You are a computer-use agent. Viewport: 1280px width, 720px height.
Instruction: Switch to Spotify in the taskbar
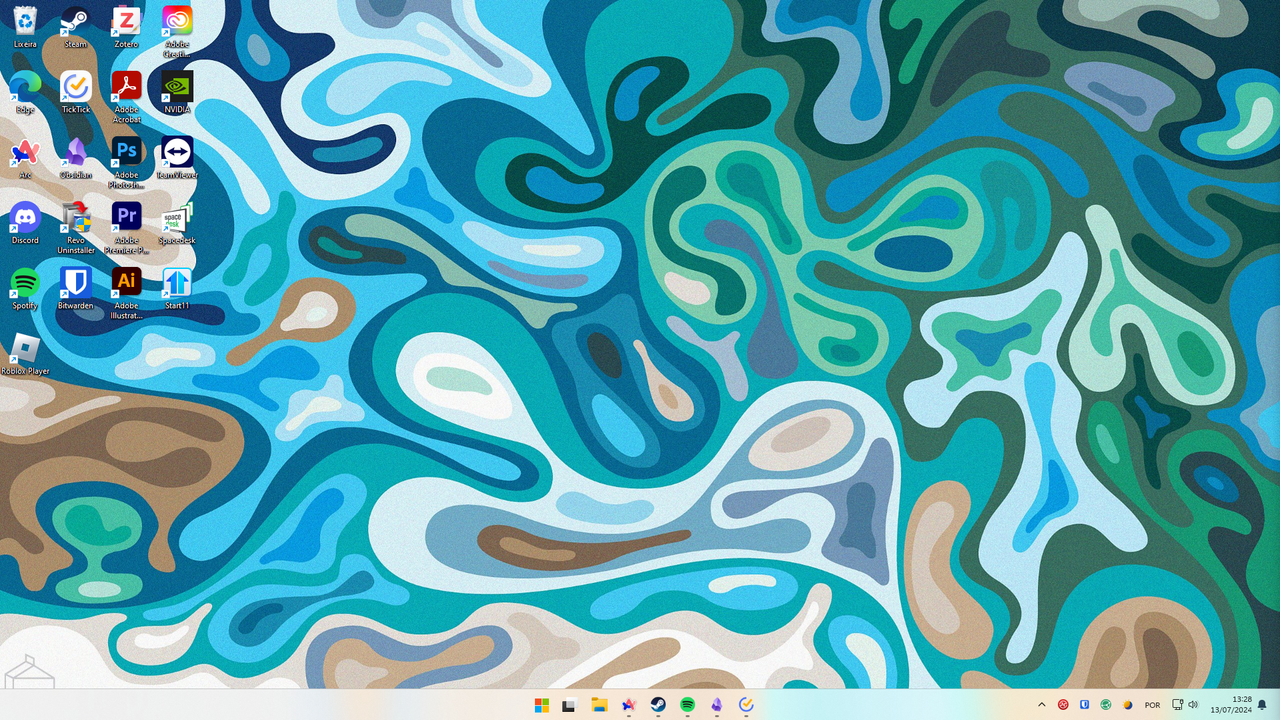688,705
